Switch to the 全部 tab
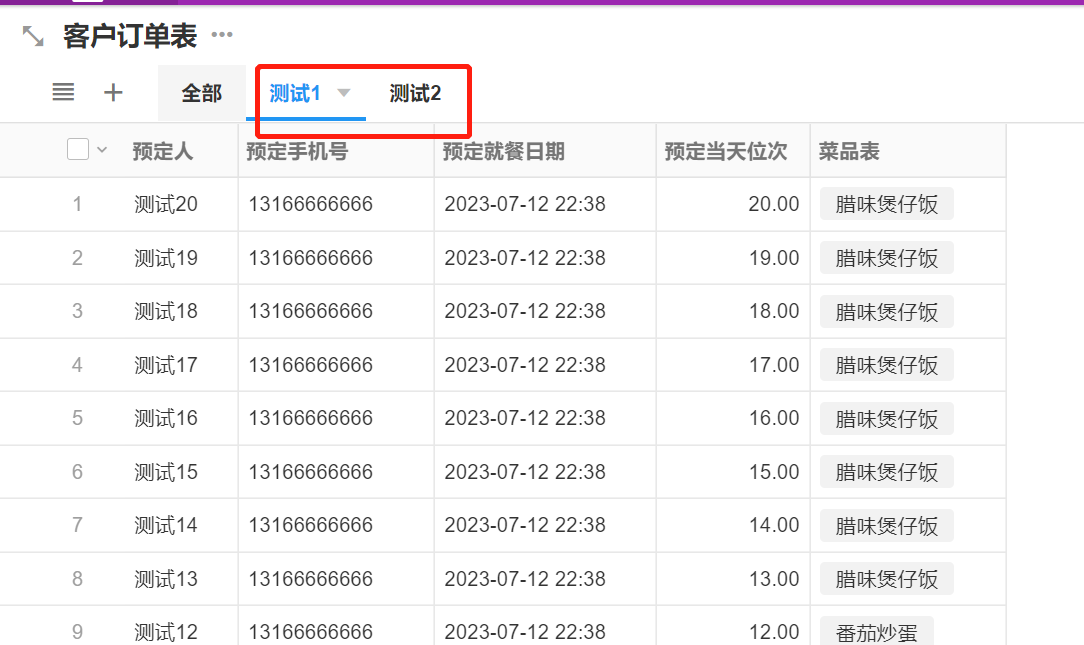The height and width of the screenshot is (645, 1084). [x=202, y=93]
